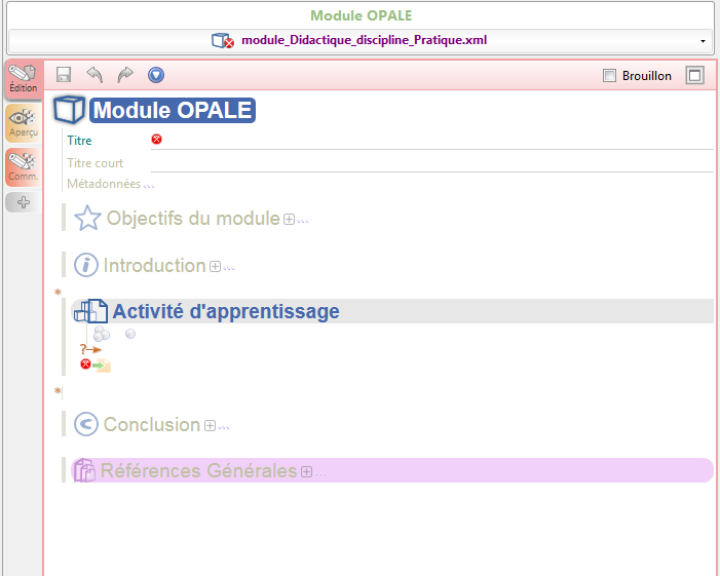Expand the Métadonnées ellipsis
Image resolution: width=720 pixels, height=576 pixels.
click(x=149, y=186)
